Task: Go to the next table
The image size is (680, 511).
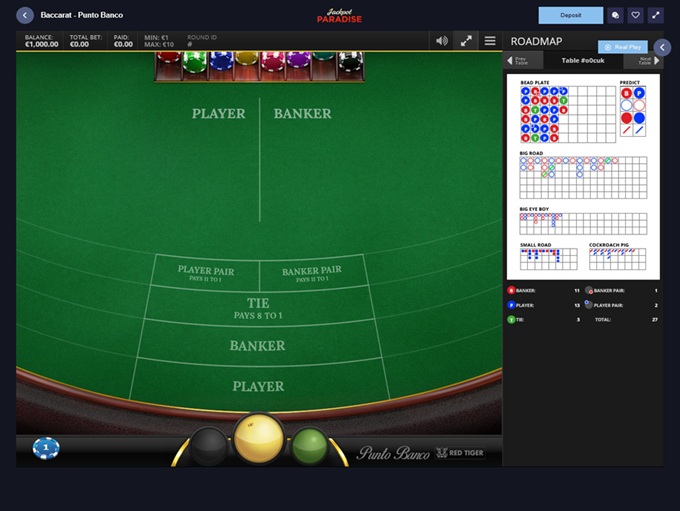Action: (x=648, y=61)
